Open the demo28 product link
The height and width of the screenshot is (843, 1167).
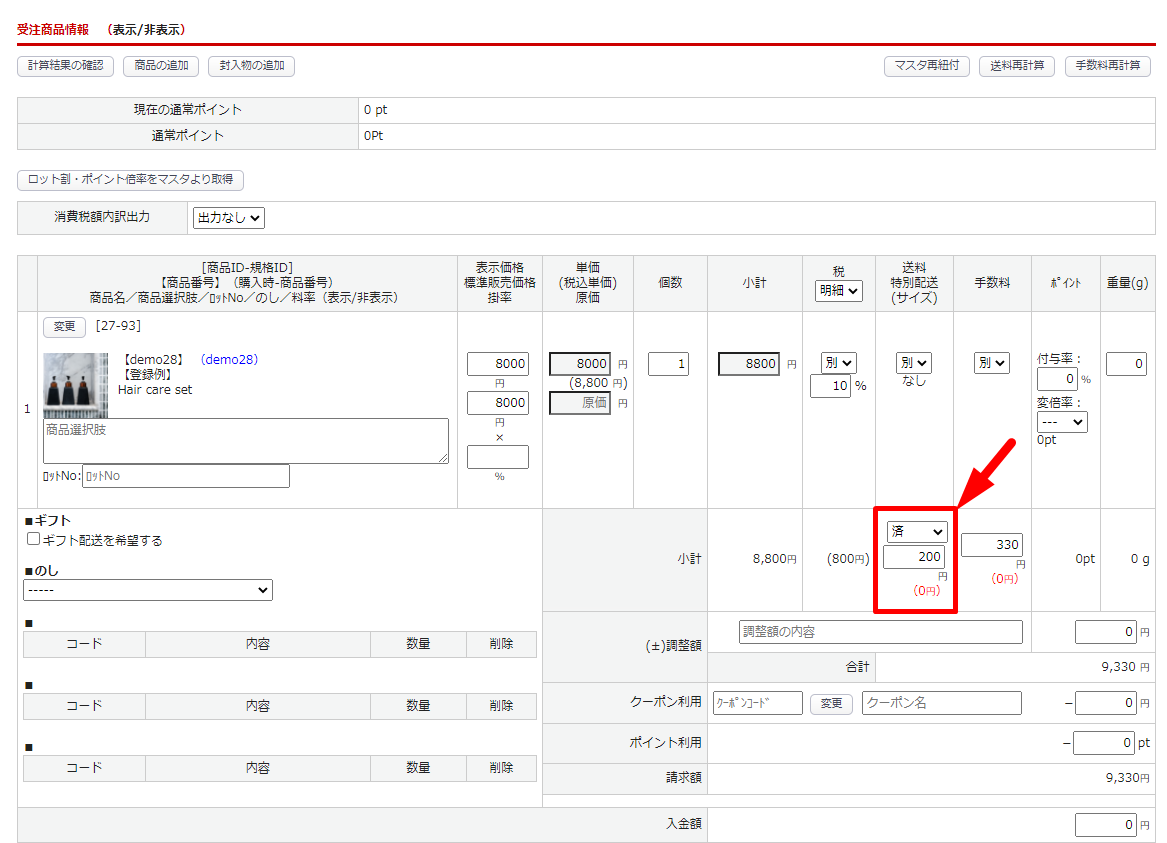(229, 360)
